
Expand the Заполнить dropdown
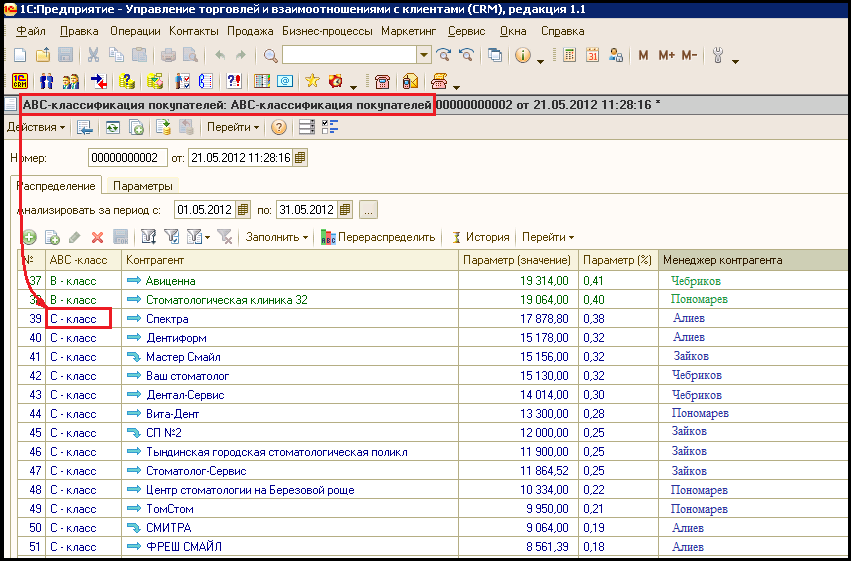coord(277,237)
